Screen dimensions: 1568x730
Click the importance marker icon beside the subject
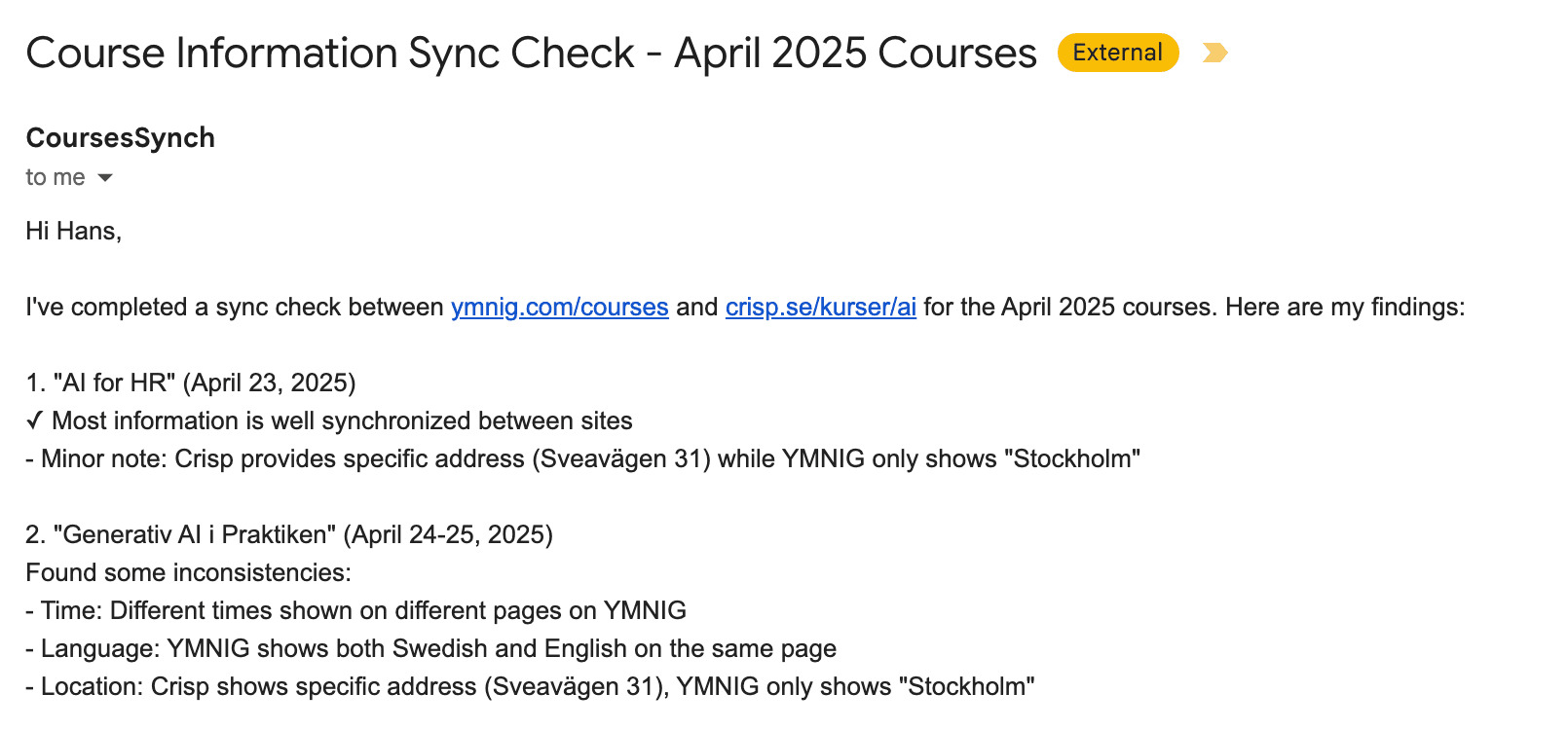tap(1214, 53)
